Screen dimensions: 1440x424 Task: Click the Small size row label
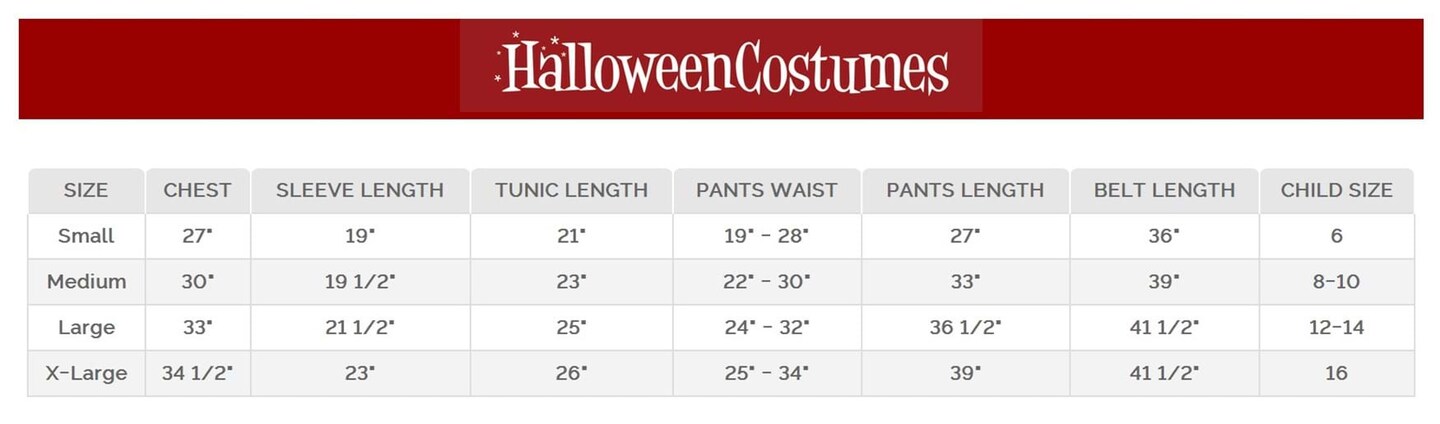86,236
